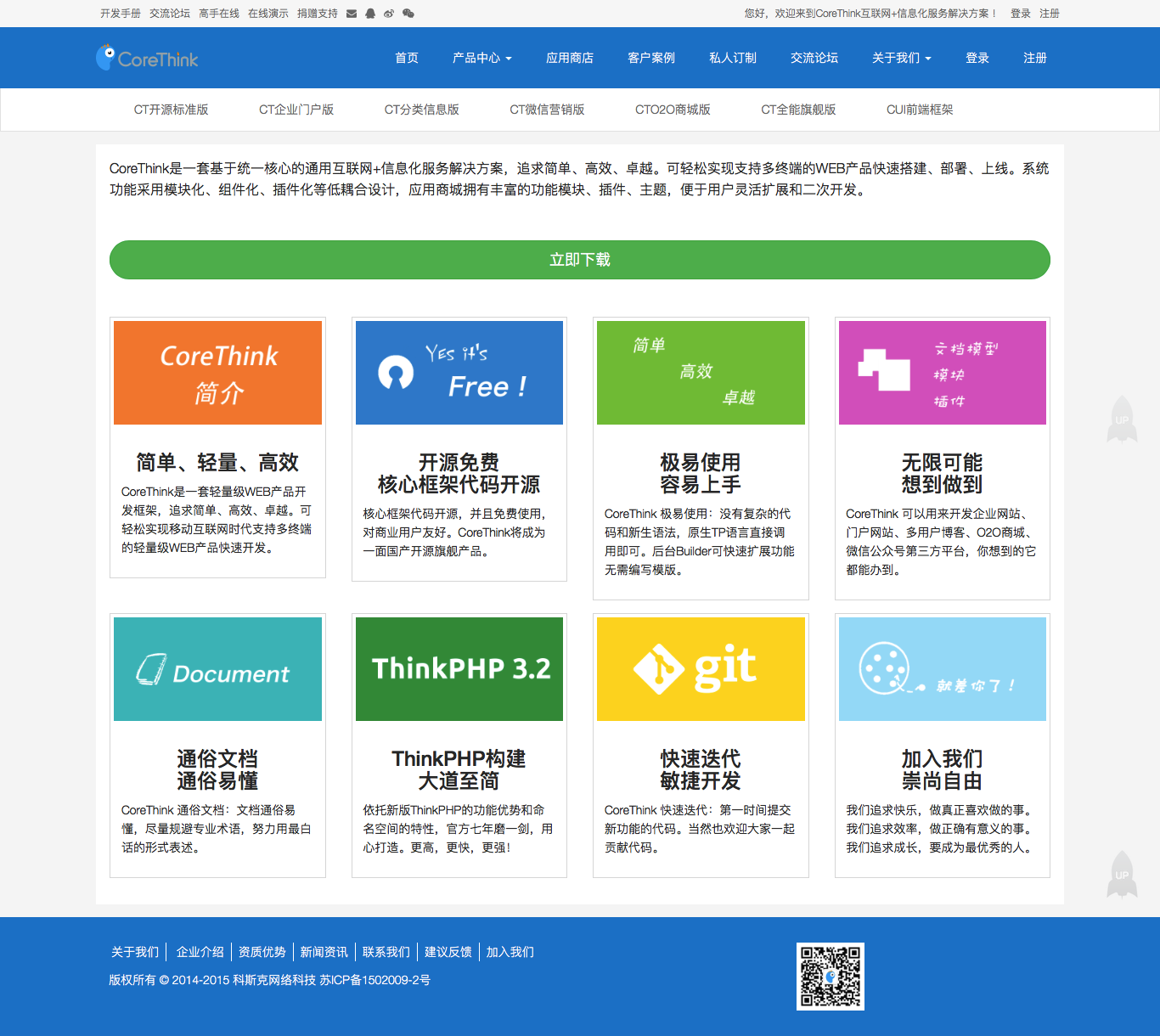This screenshot has height=1036, width=1160.
Task: Open 私人订制 in the main navigation
Action: 733,58
